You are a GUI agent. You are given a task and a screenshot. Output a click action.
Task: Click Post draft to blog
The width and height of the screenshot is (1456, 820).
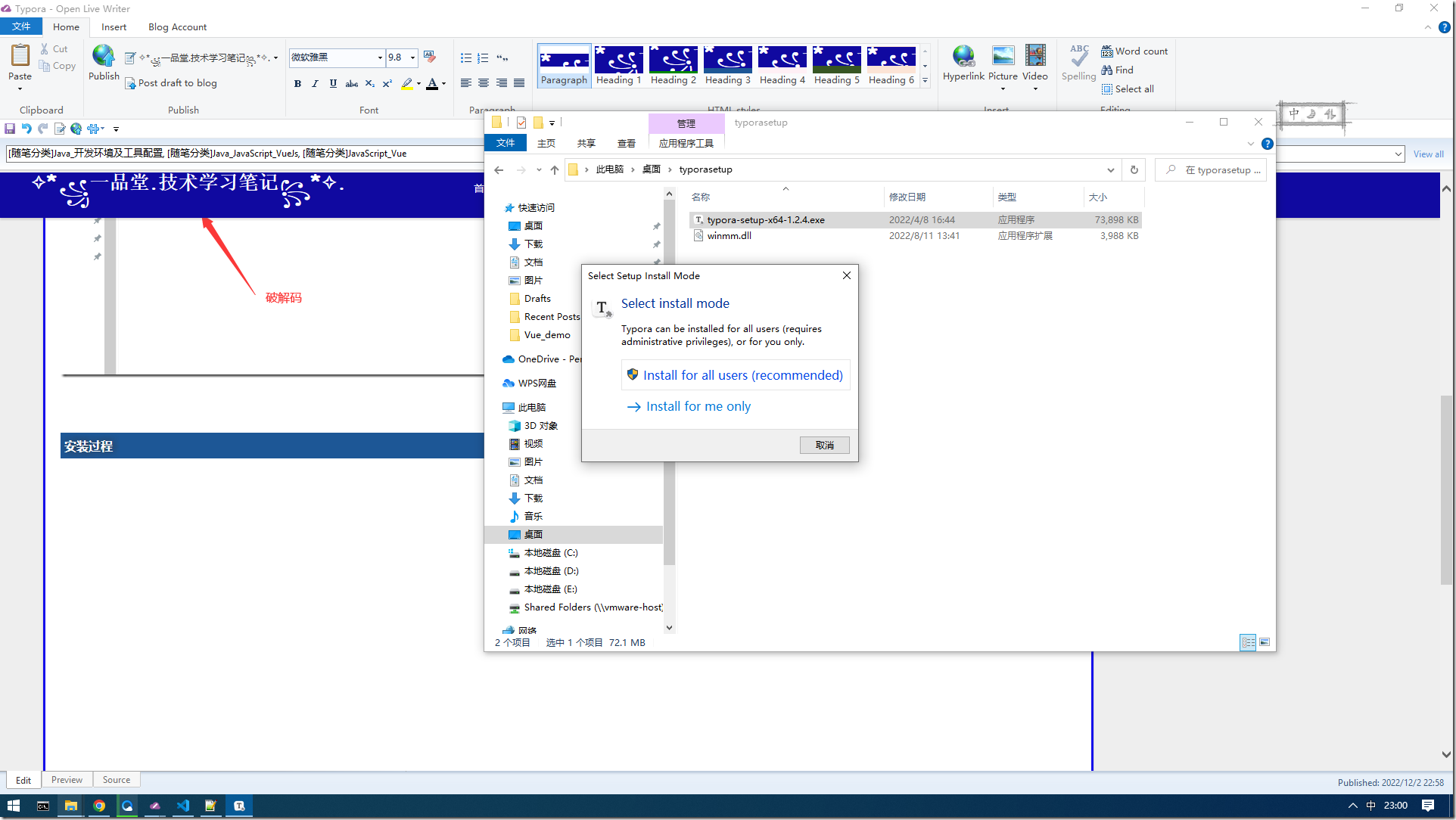(x=171, y=83)
